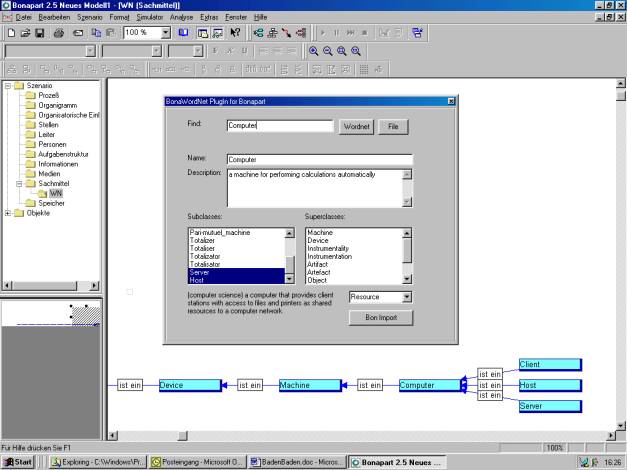Click the Print icon in toolbar

[59, 33]
